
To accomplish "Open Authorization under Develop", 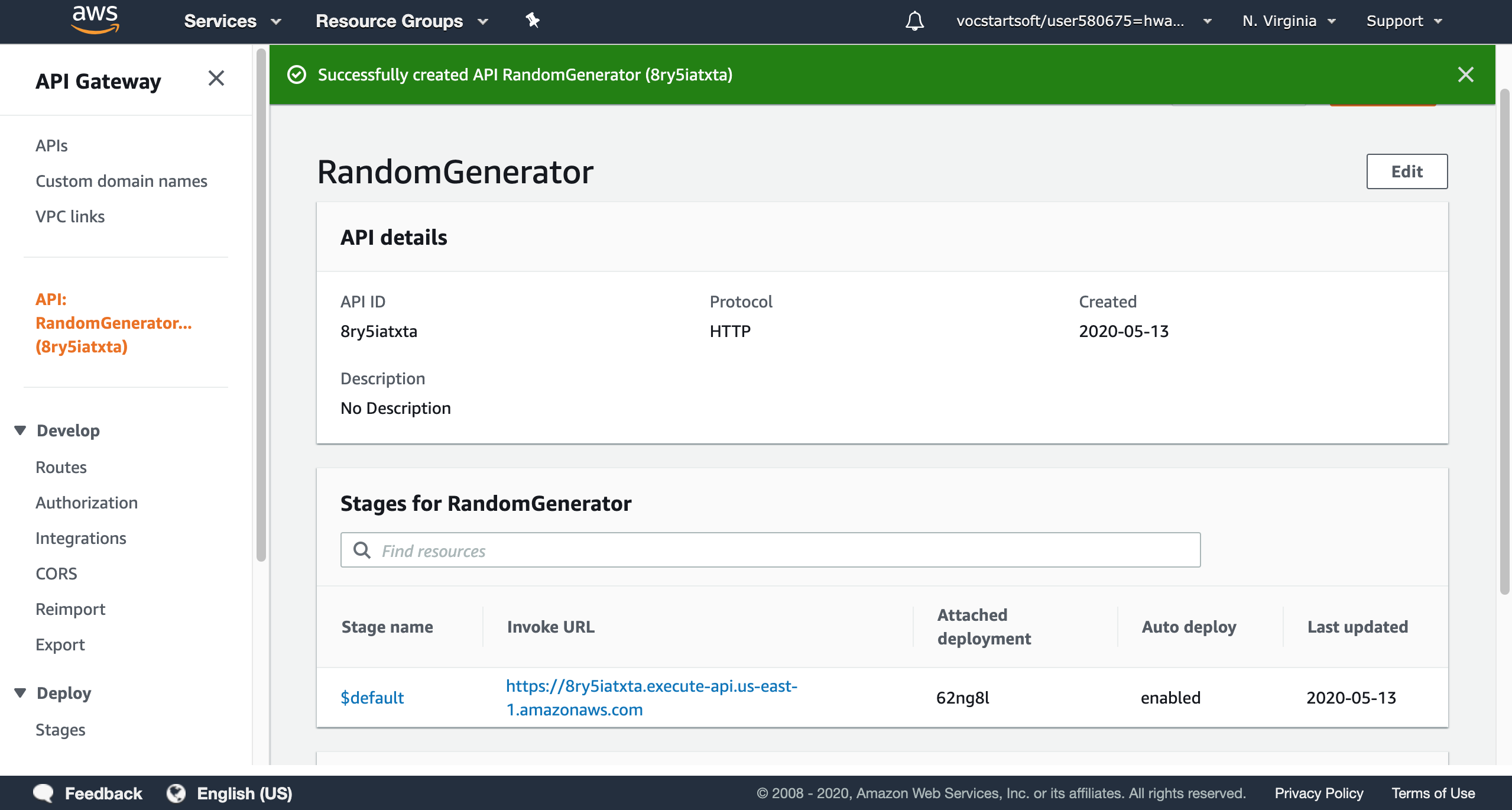I will tap(86, 503).
